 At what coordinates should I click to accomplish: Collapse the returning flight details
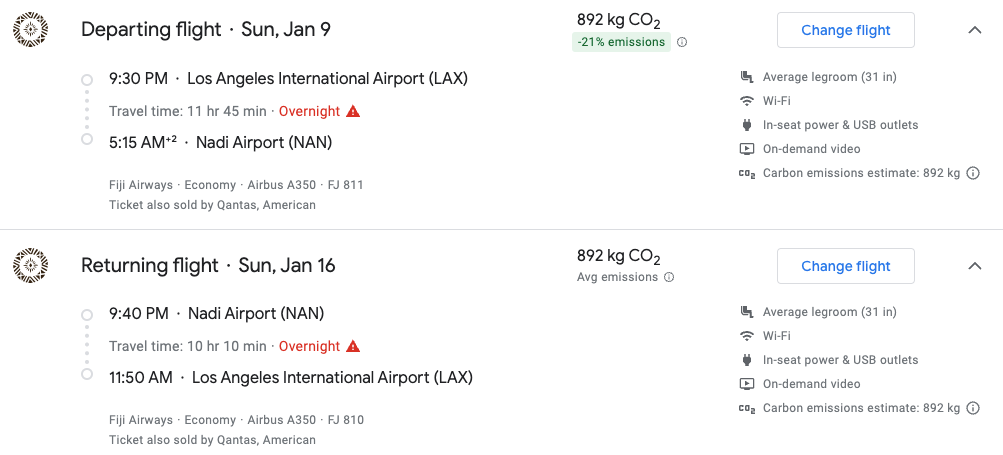point(975,266)
